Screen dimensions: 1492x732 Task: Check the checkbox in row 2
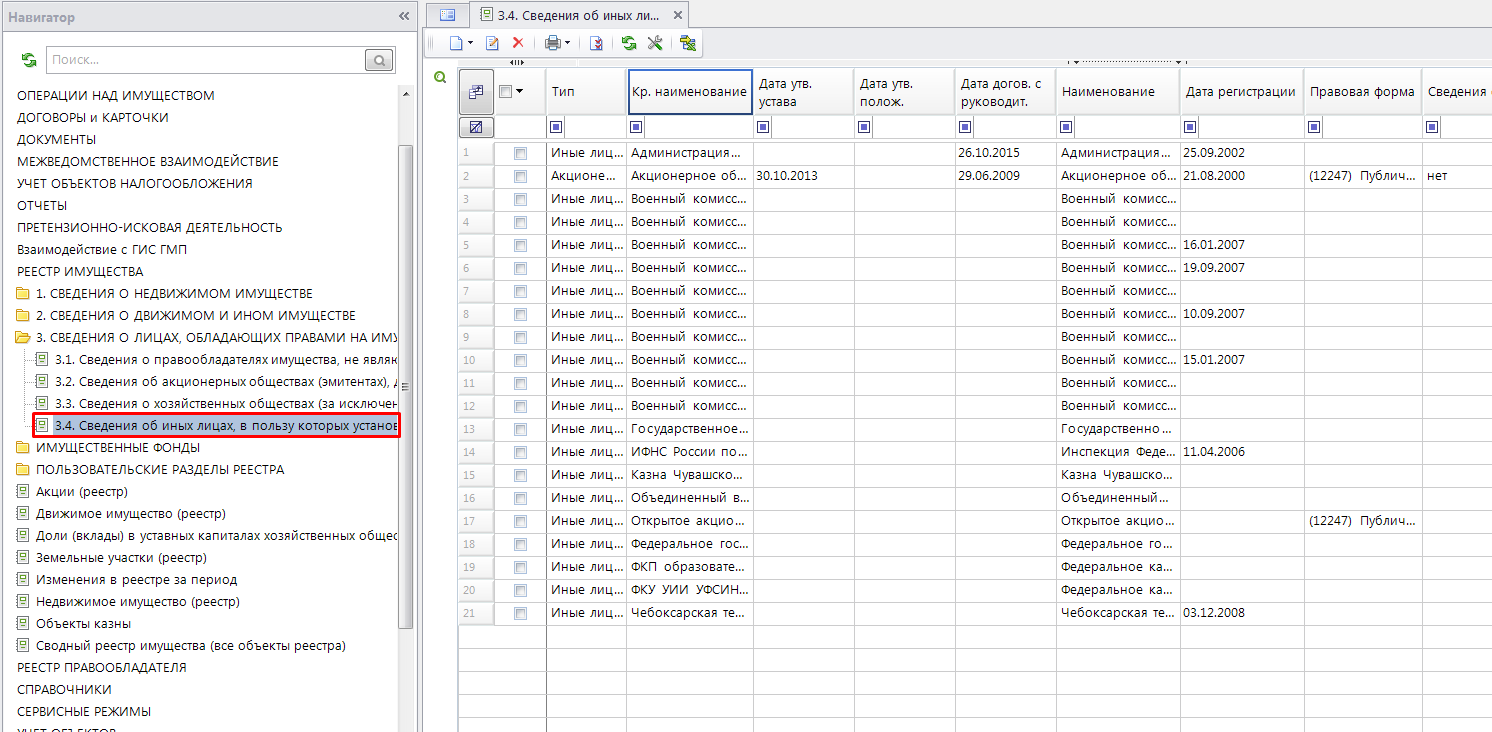coord(520,176)
